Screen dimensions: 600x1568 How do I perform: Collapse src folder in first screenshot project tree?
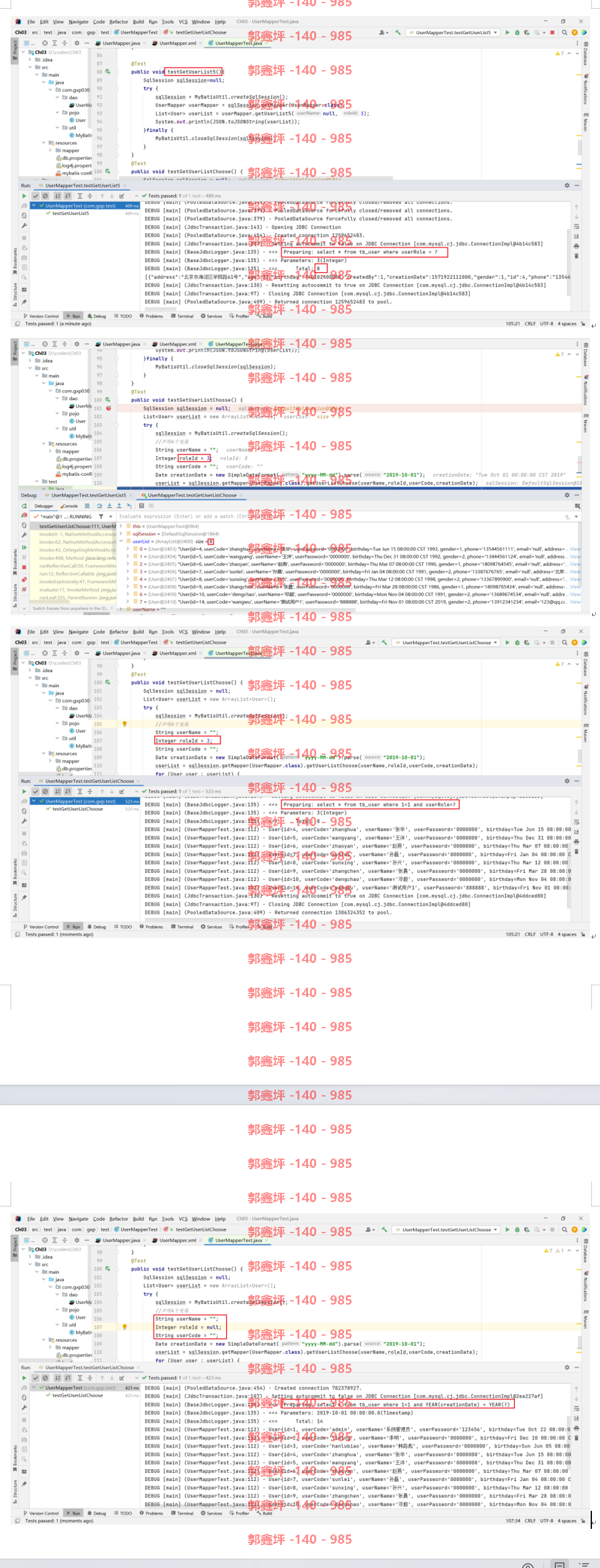(30, 67)
